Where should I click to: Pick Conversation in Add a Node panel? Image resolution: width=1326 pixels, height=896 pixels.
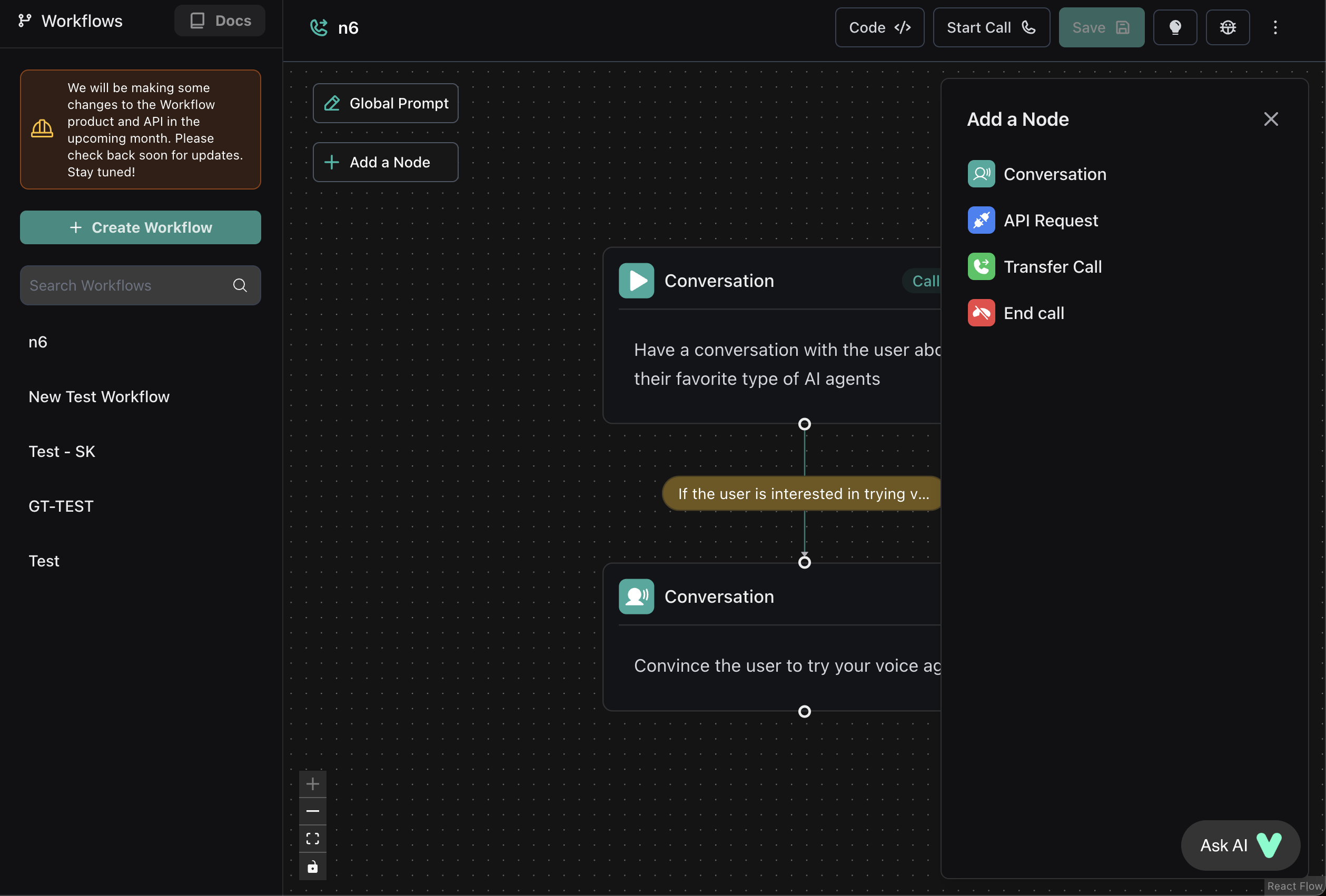point(1054,174)
